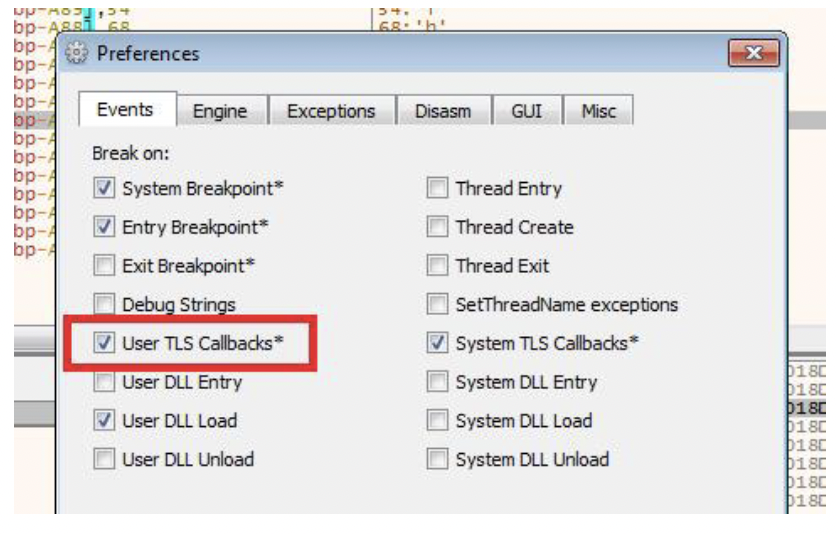836x534 pixels.
Task: Enable Debug Strings option
Action: [104, 304]
